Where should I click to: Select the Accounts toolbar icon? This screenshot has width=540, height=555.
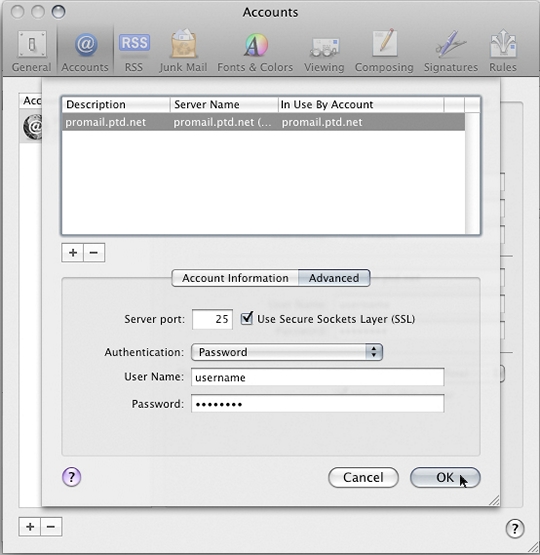(85, 51)
